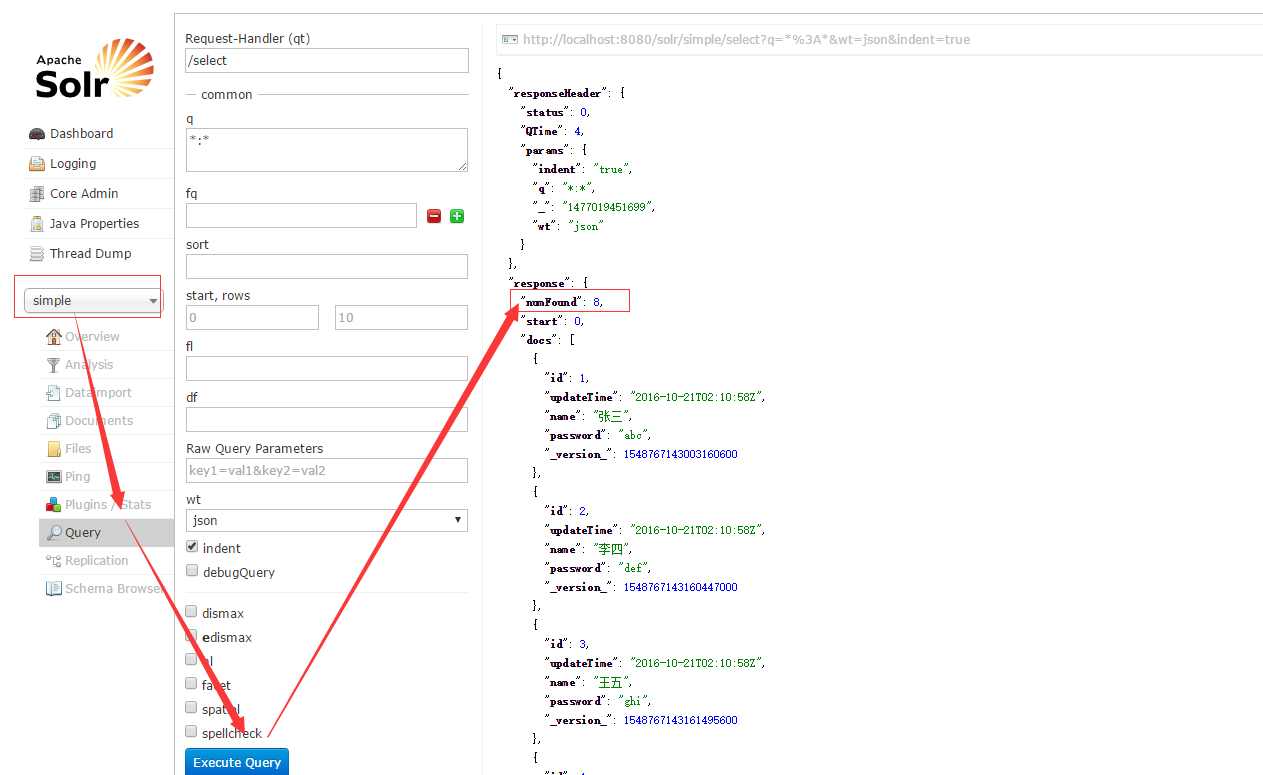Click the Query magnifier icon
The width and height of the screenshot is (1263, 775).
coord(54,533)
